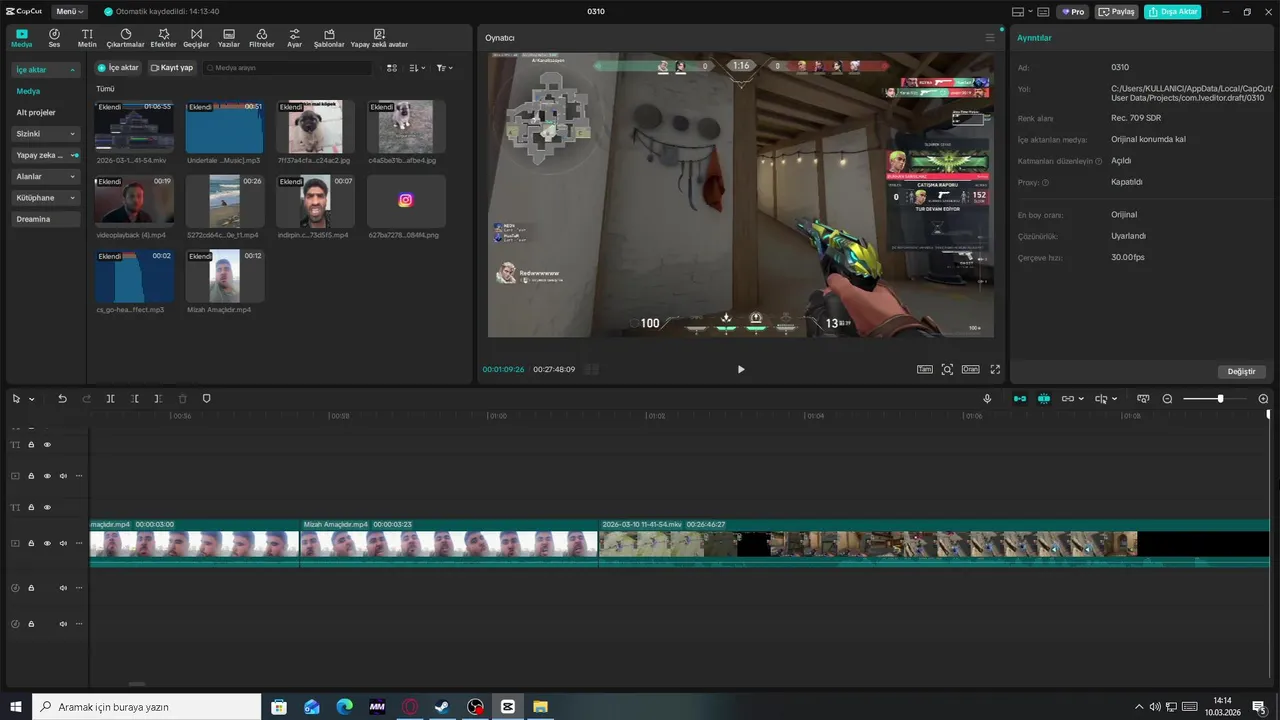1280x720 pixels.
Task: Hide the text track directly above the main video track
Action: coord(47,508)
